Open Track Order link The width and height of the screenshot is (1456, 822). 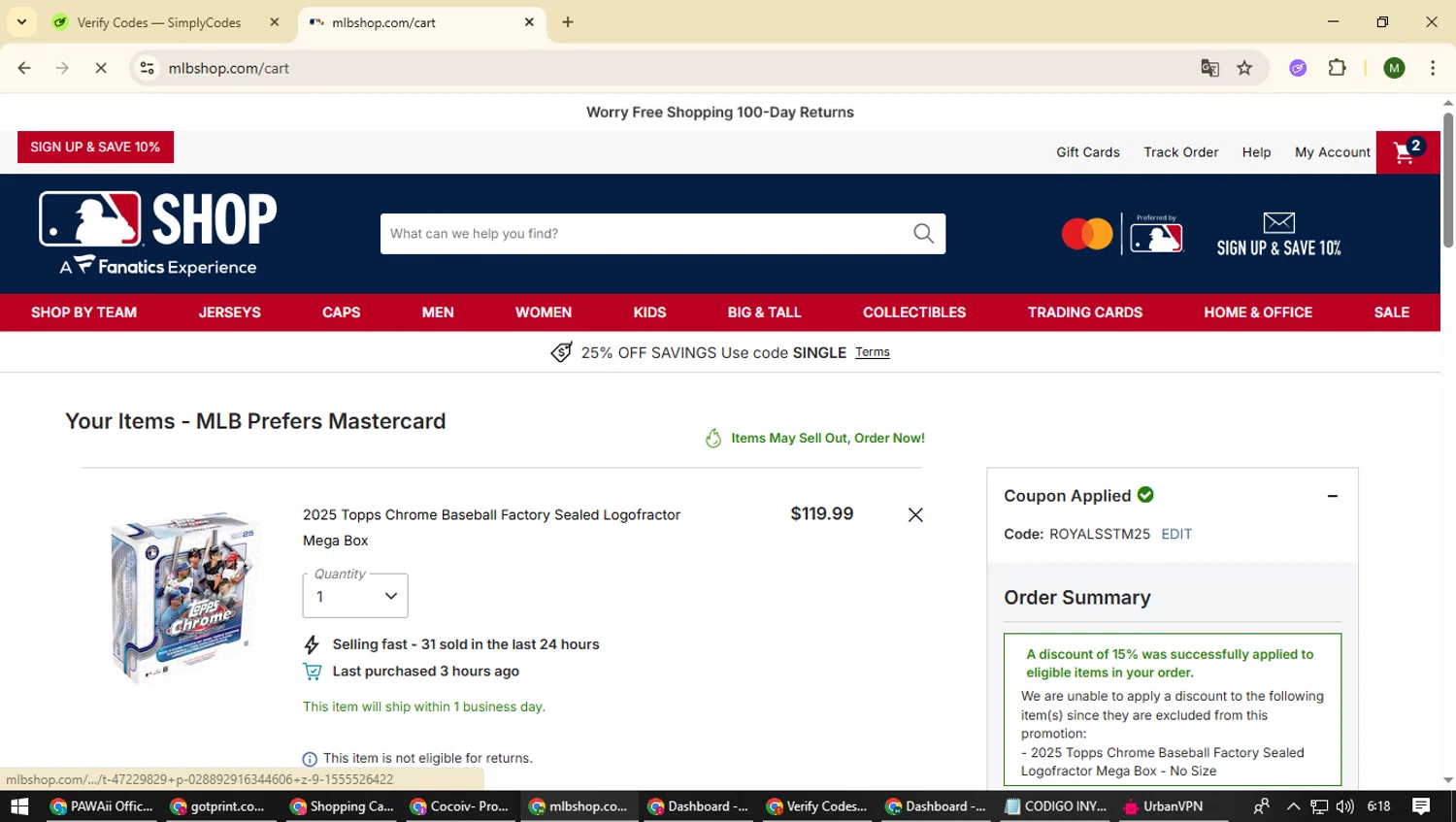1180,152
